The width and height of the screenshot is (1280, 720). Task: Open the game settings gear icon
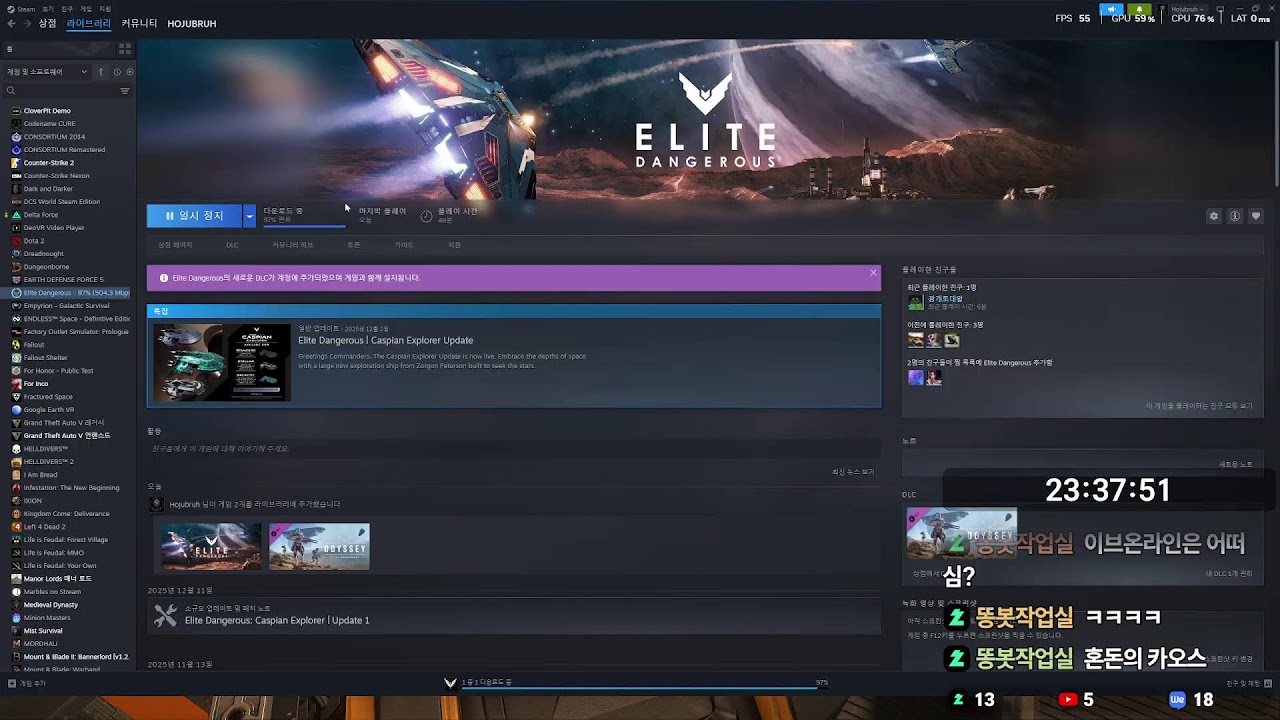[1214, 216]
